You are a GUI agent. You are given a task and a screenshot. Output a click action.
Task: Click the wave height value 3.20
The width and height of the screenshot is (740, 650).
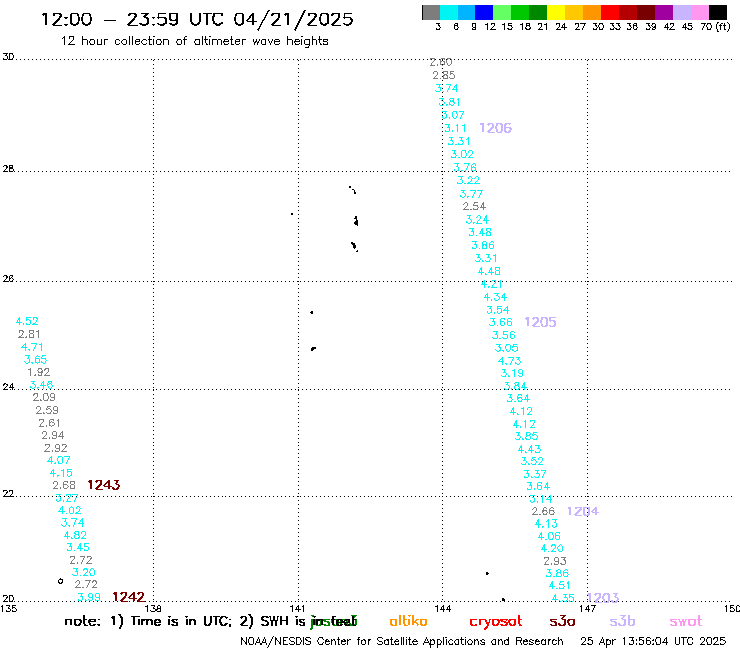pos(84,572)
